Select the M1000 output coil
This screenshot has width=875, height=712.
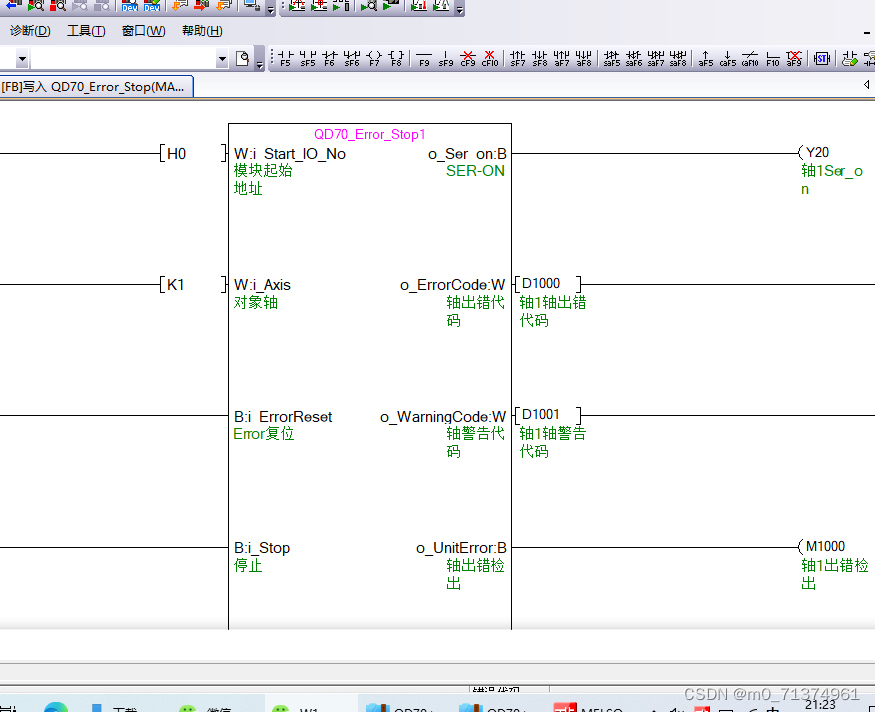pyautogui.click(x=825, y=546)
